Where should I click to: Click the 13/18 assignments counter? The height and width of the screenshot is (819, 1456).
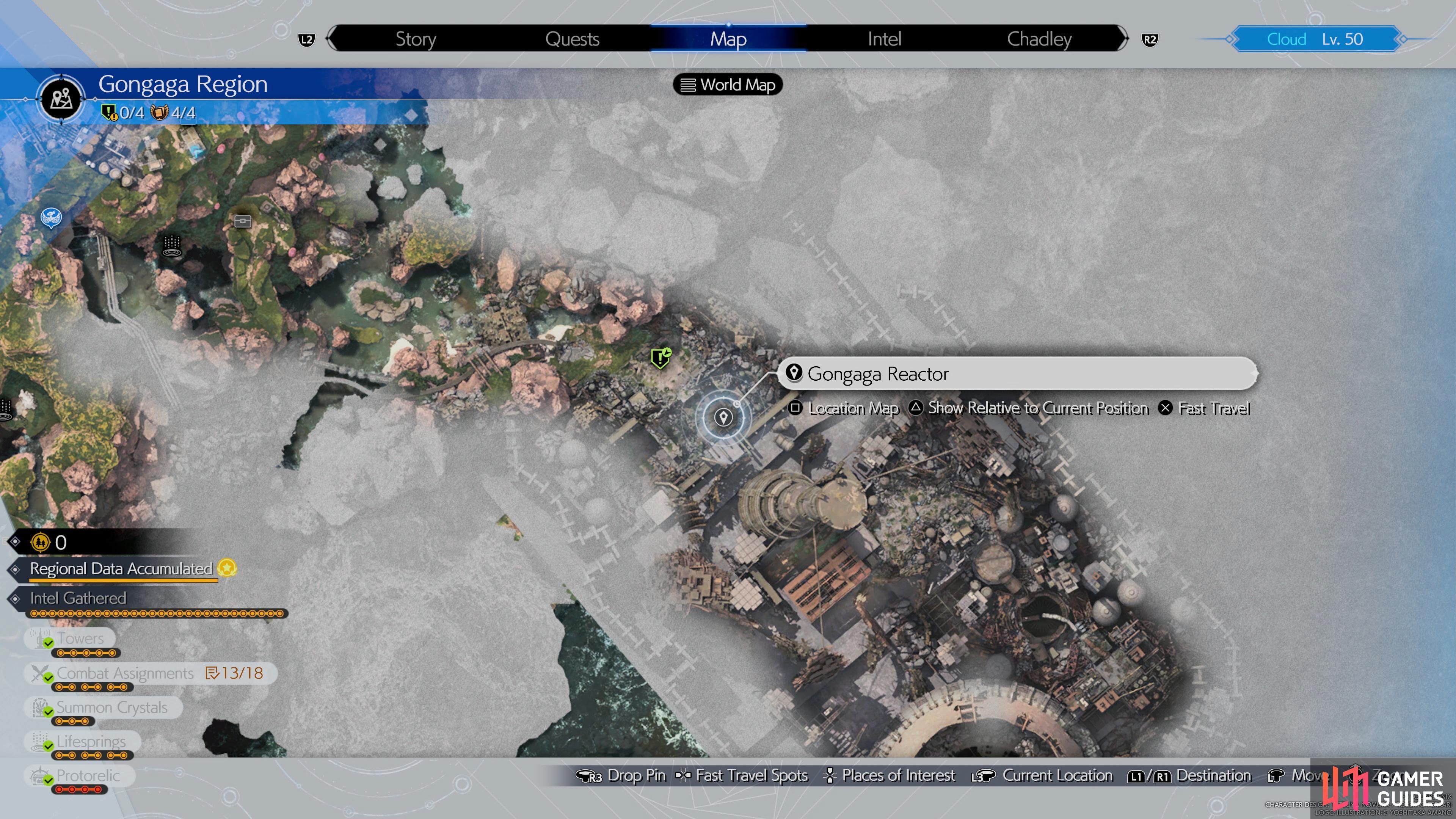click(235, 673)
